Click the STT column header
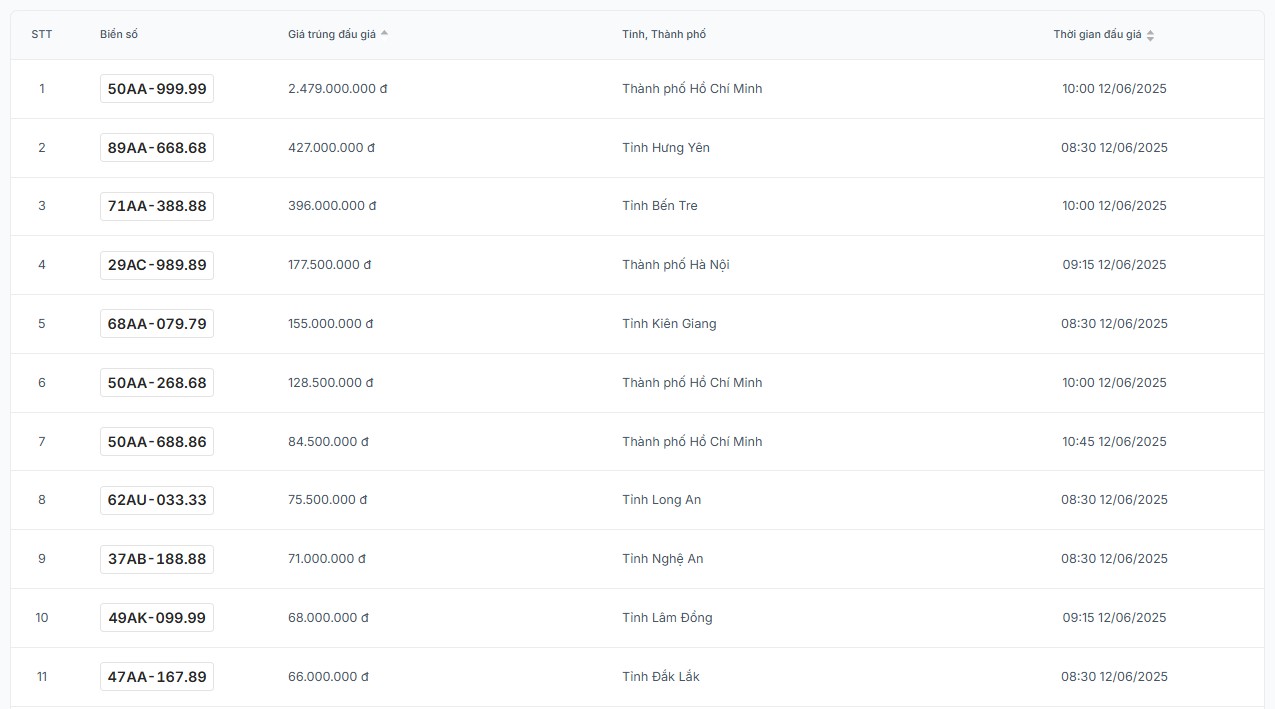The image size is (1275, 709). pyautogui.click(x=42, y=35)
